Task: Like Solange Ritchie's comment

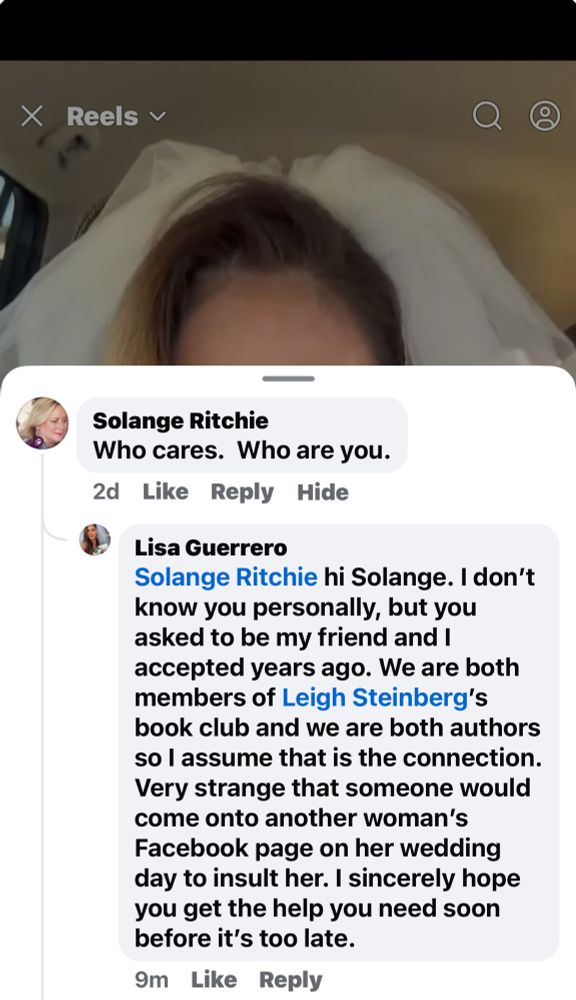Action: [x=165, y=492]
